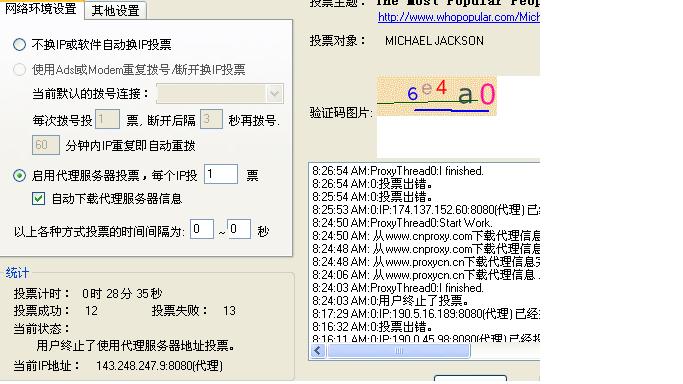Click the seconds-before-redial input field
683x384 pixels.
[x=211, y=119]
